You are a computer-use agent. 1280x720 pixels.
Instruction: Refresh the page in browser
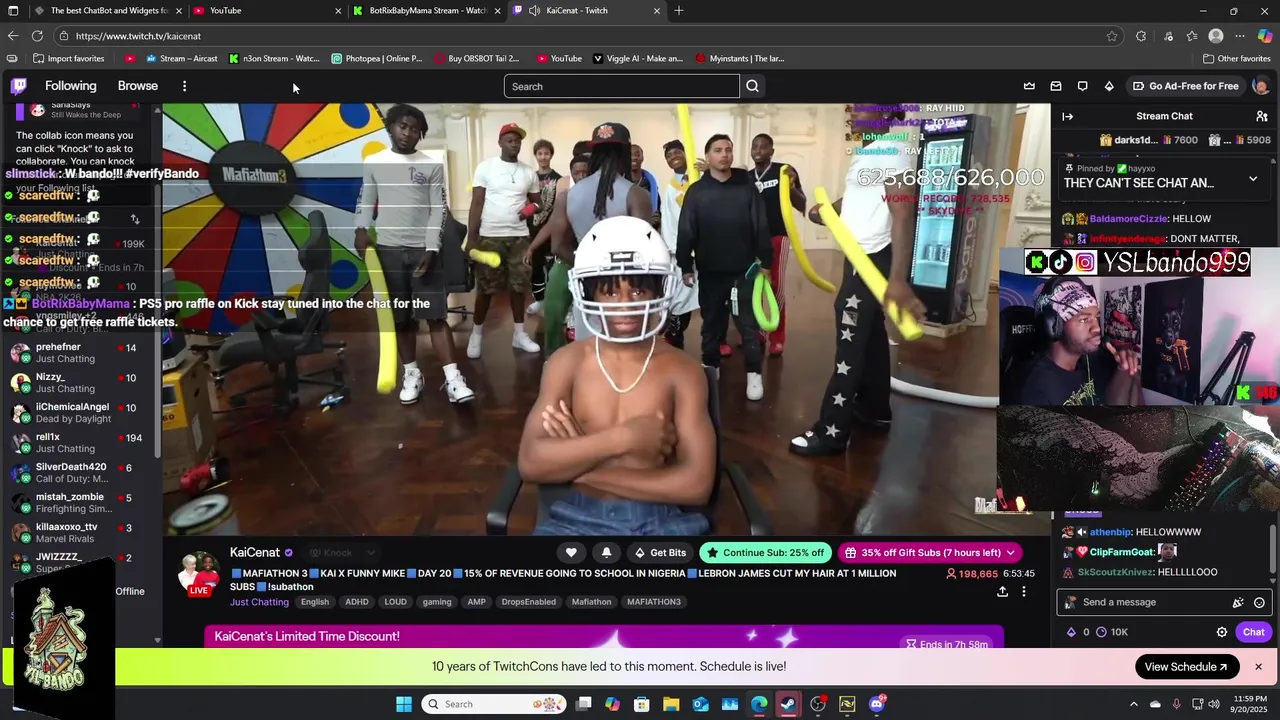[x=37, y=36]
